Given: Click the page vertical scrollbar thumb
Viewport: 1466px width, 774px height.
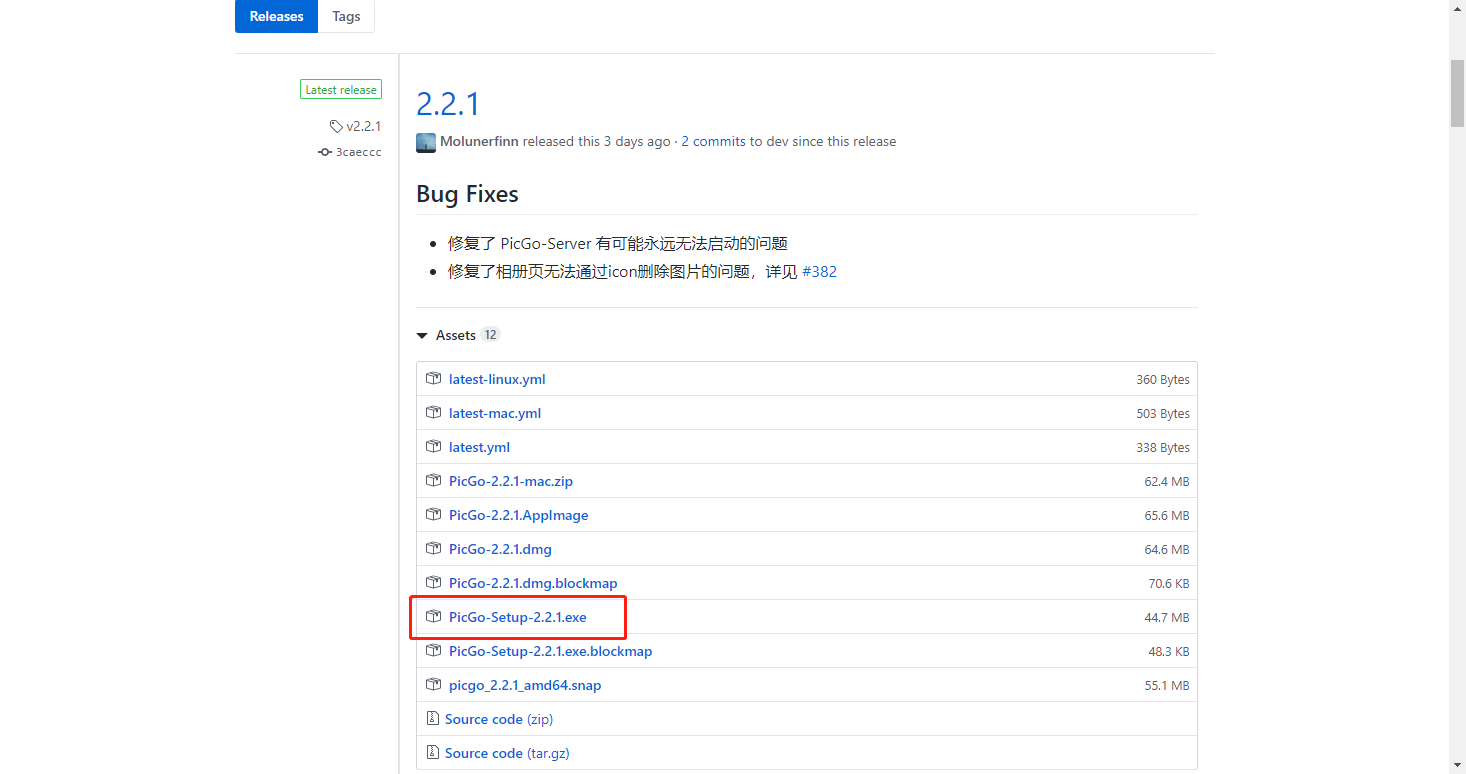Looking at the screenshot, I should click(1457, 93).
